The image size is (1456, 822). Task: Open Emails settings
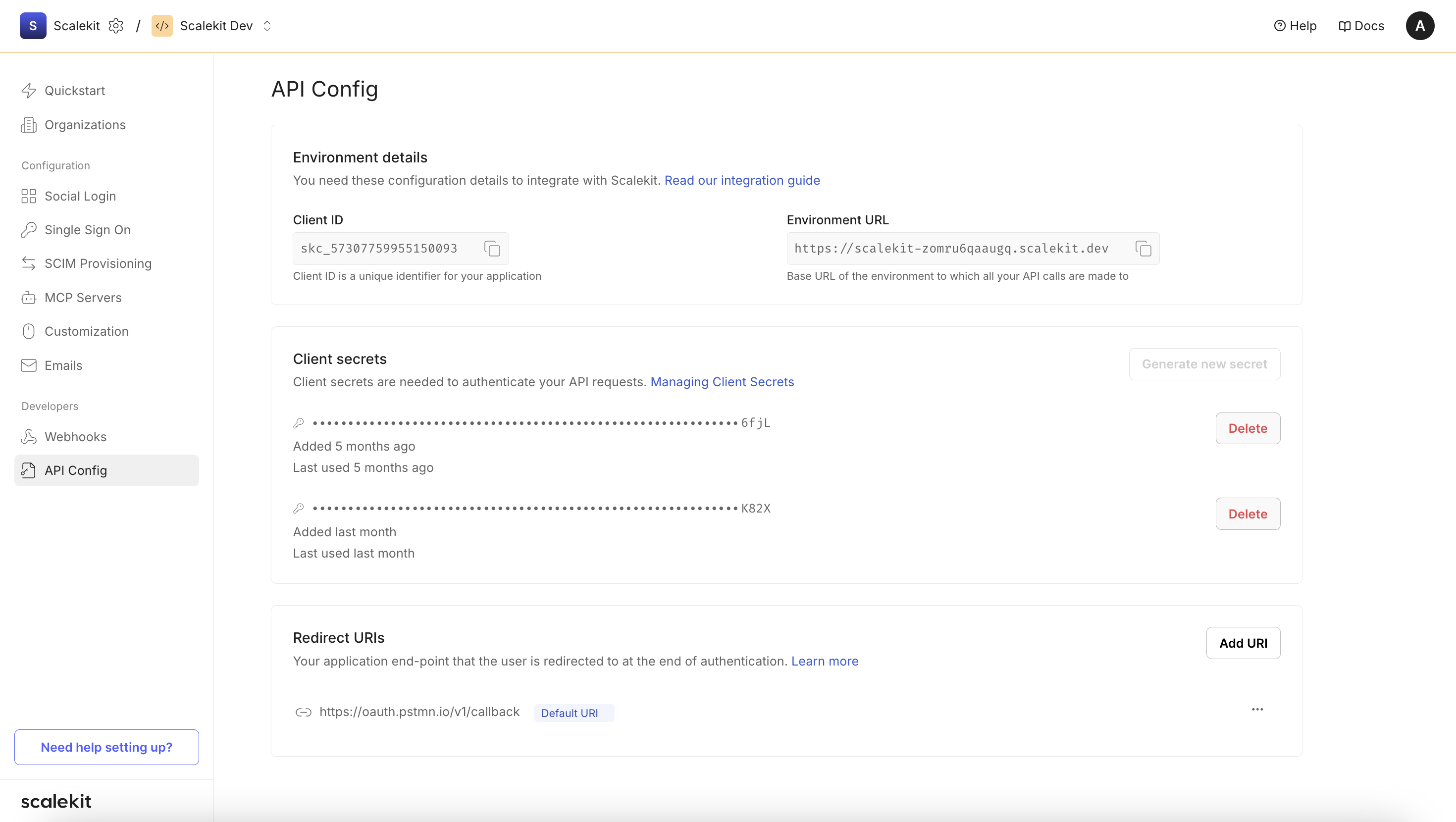[106, 365]
